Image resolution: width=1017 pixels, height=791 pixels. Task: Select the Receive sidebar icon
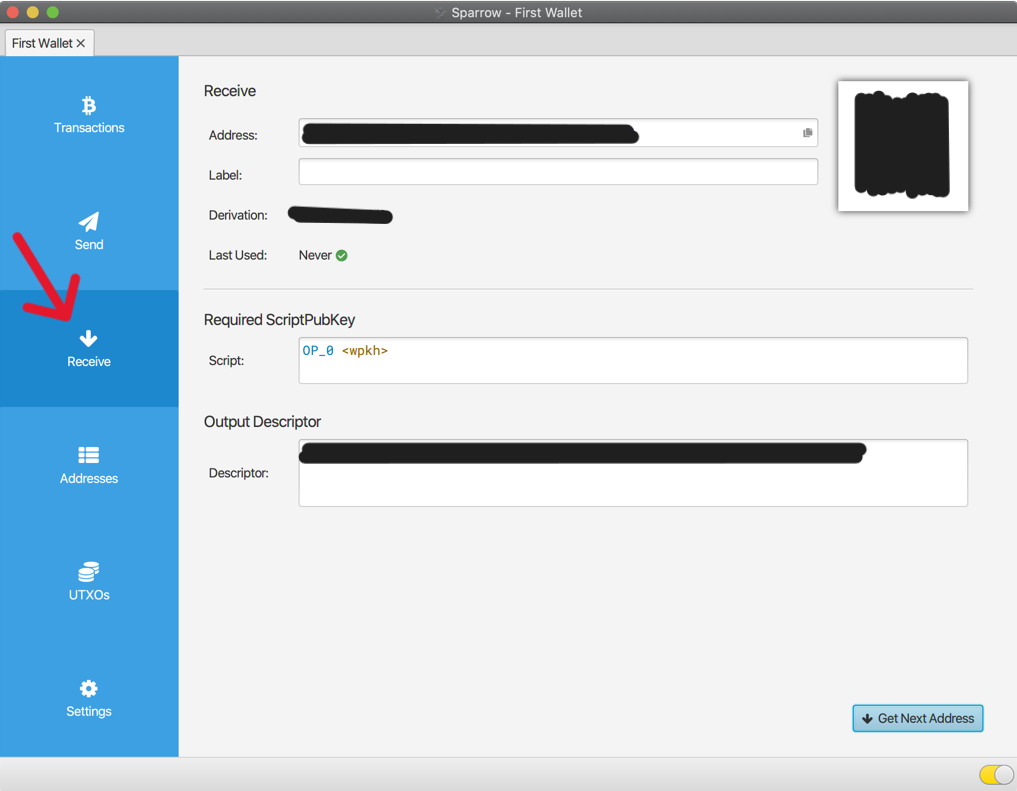click(x=89, y=338)
